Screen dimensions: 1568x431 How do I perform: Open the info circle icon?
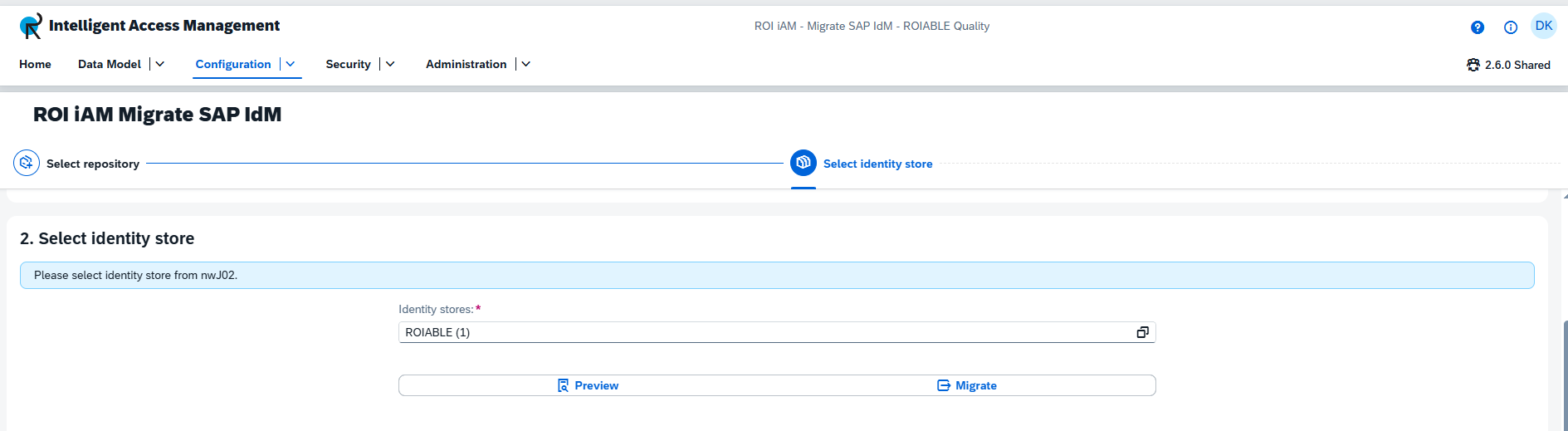[1511, 27]
